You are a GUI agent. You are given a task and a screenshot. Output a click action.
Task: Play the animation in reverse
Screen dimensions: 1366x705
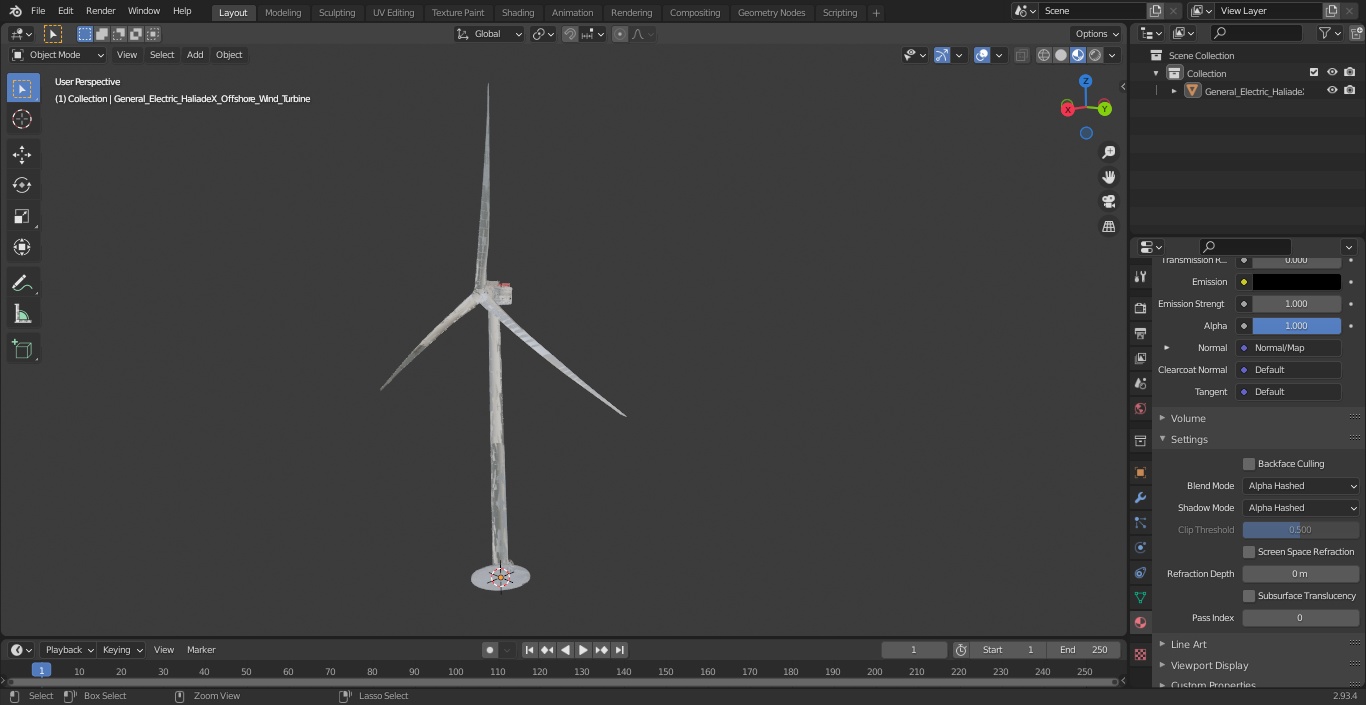[565, 650]
